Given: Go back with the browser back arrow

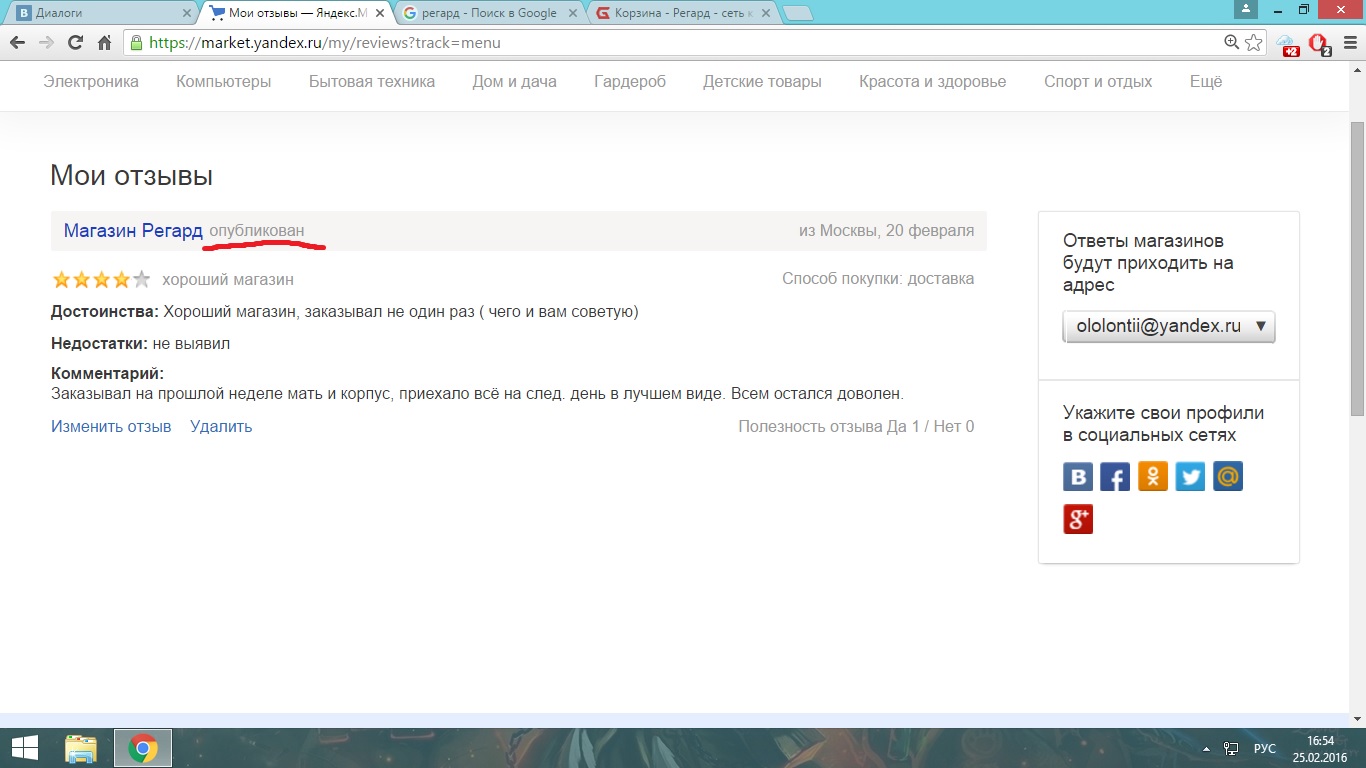Looking at the screenshot, I should coord(17,43).
